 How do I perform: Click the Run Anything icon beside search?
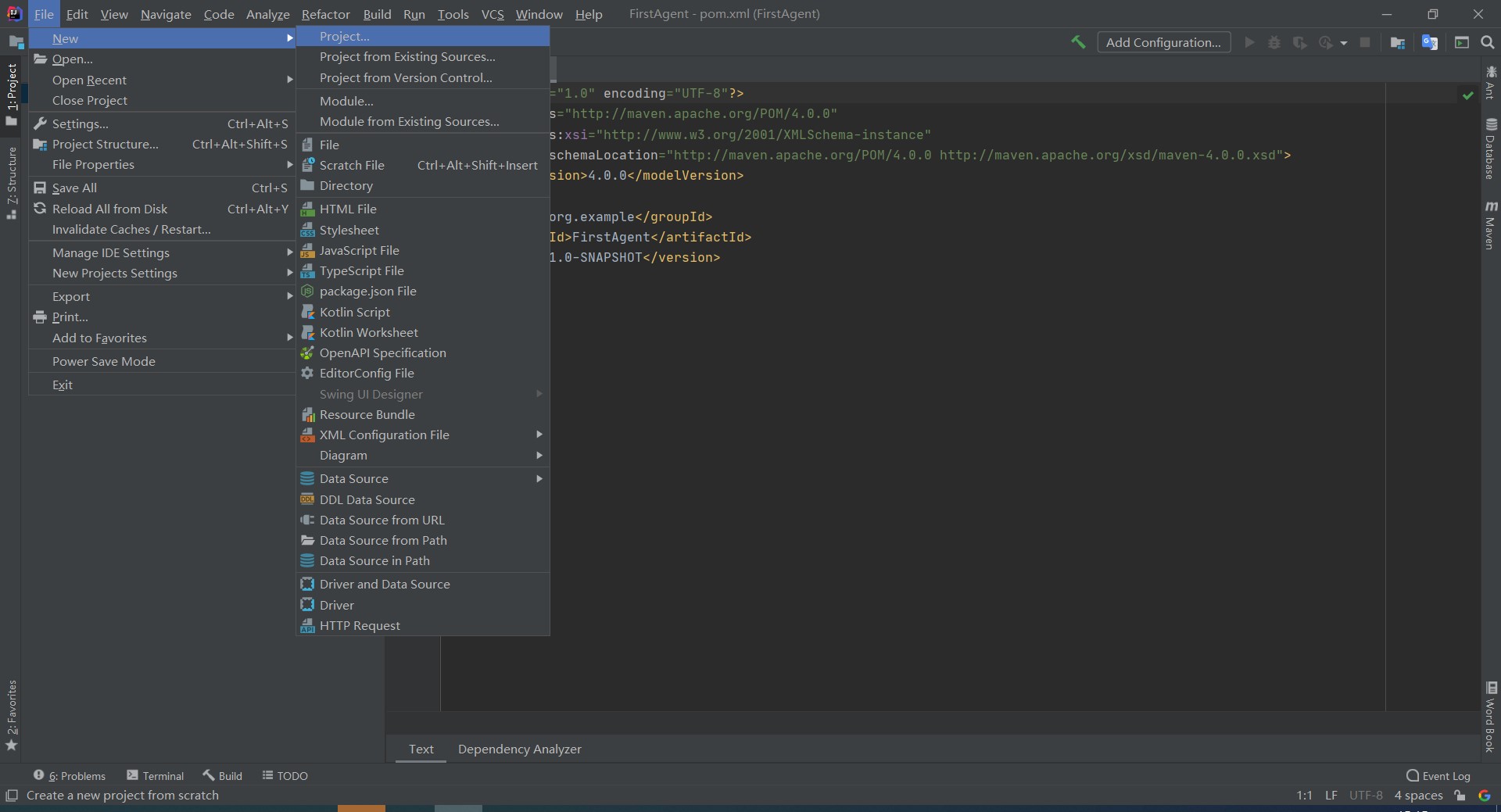[x=1462, y=42]
